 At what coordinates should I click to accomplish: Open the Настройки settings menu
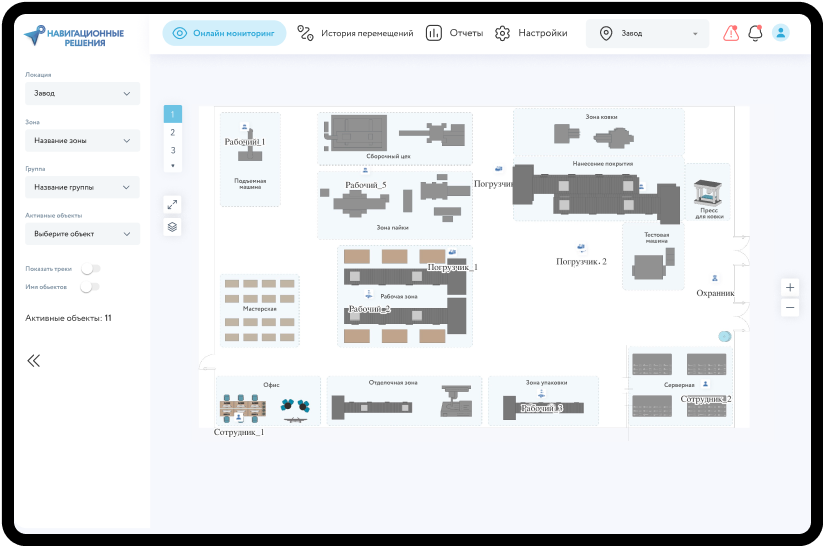[x=531, y=33]
